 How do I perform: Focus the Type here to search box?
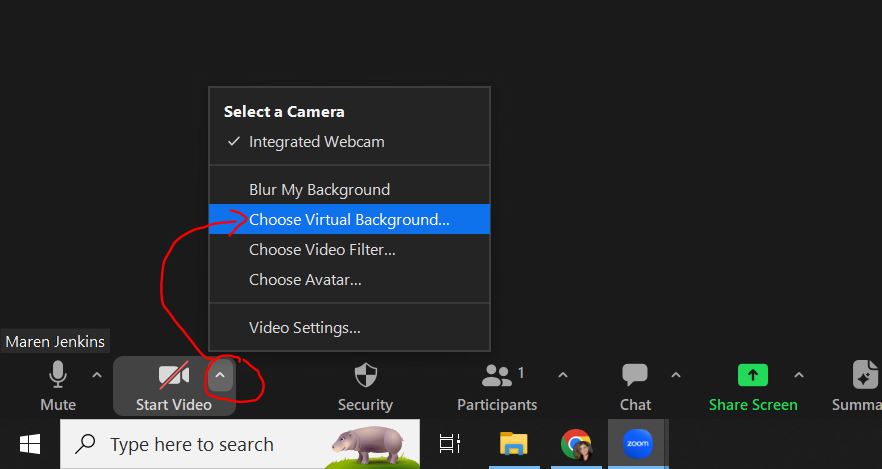(240, 444)
